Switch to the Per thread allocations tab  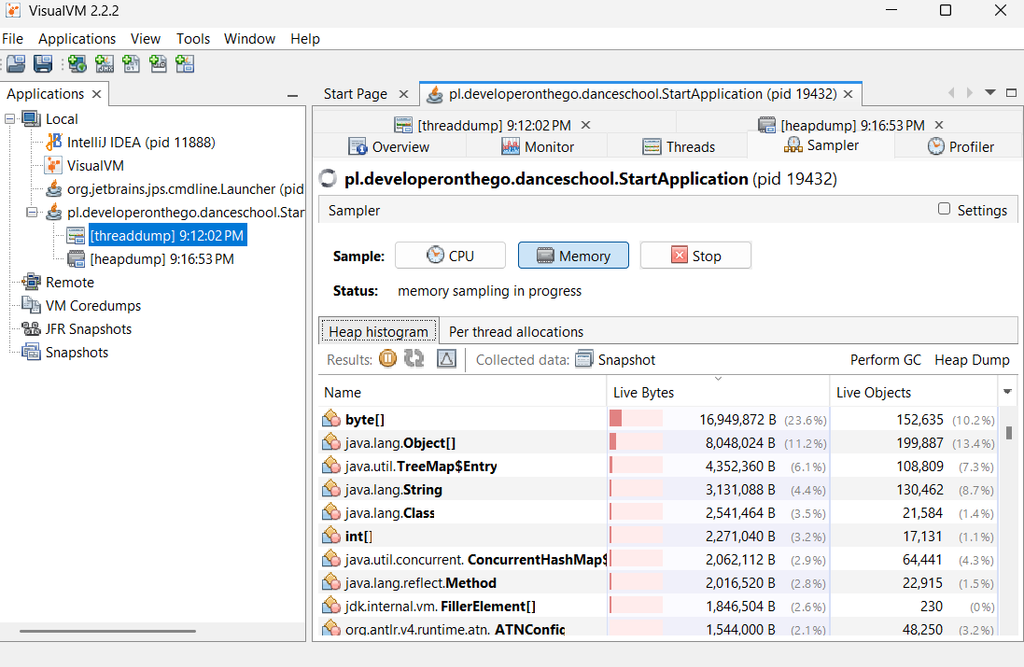click(x=516, y=332)
